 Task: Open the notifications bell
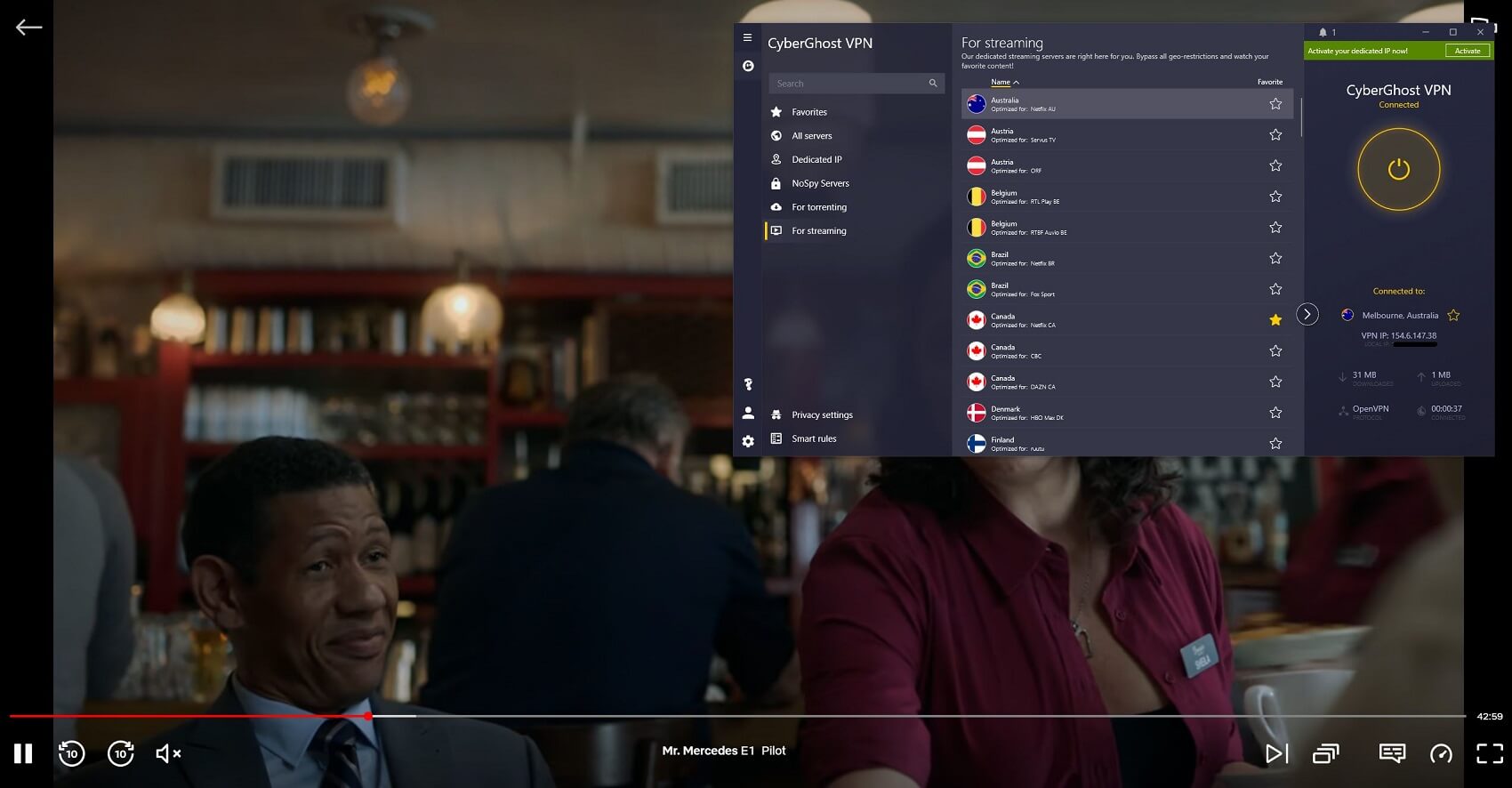pos(1323,32)
